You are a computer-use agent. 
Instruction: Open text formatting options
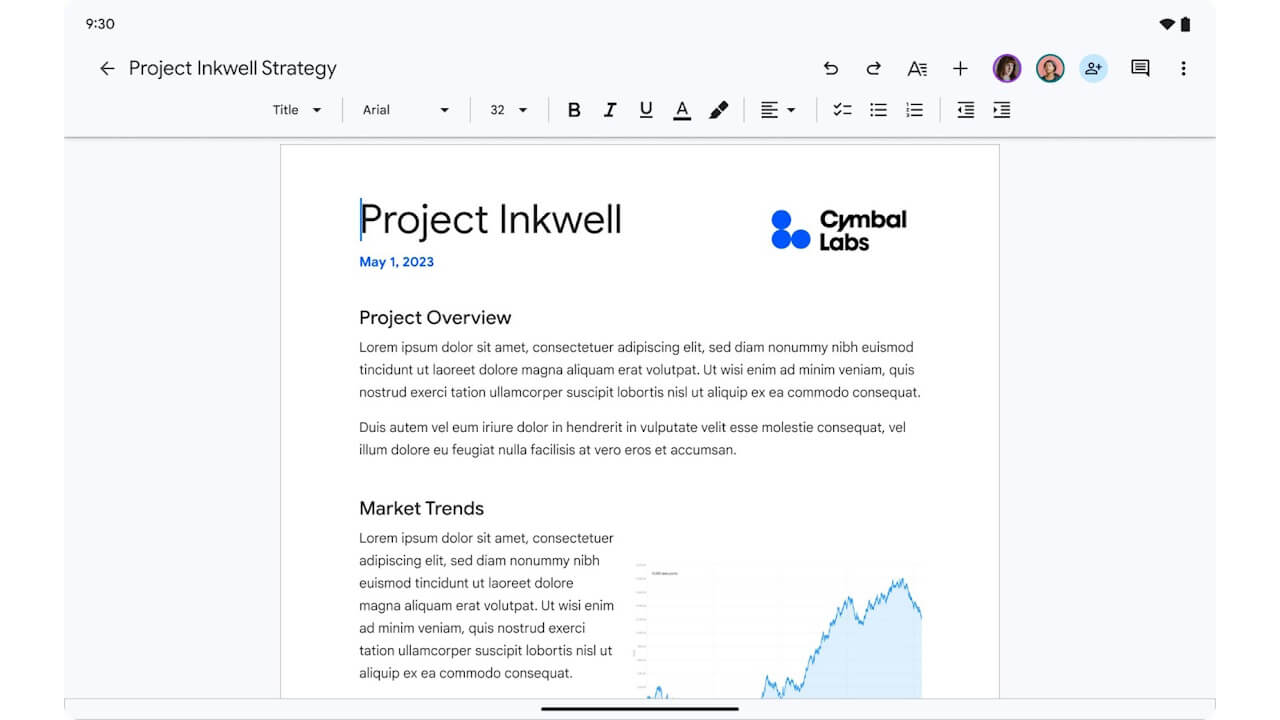[x=917, y=68]
